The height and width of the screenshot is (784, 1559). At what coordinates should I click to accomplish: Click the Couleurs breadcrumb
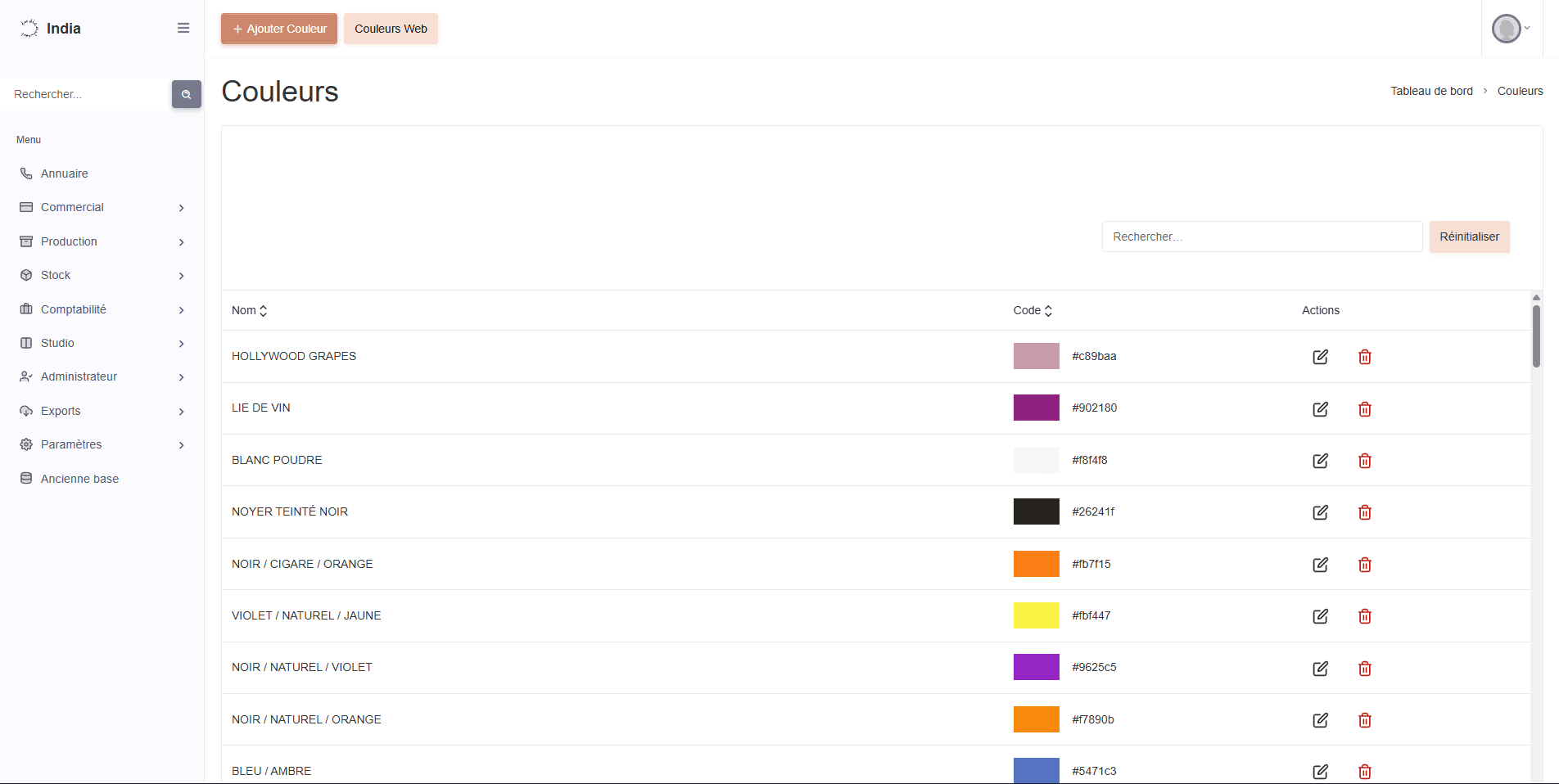(x=1520, y=91)
